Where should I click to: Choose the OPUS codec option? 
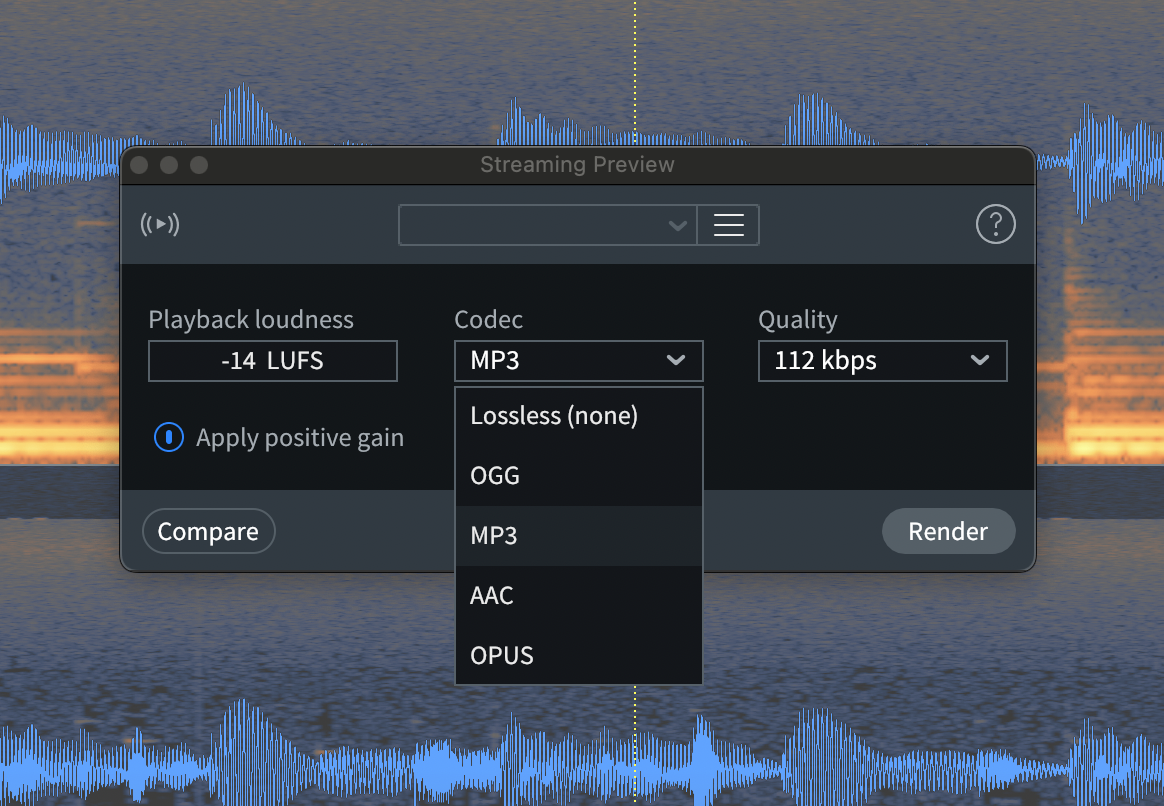click(578, 656)
